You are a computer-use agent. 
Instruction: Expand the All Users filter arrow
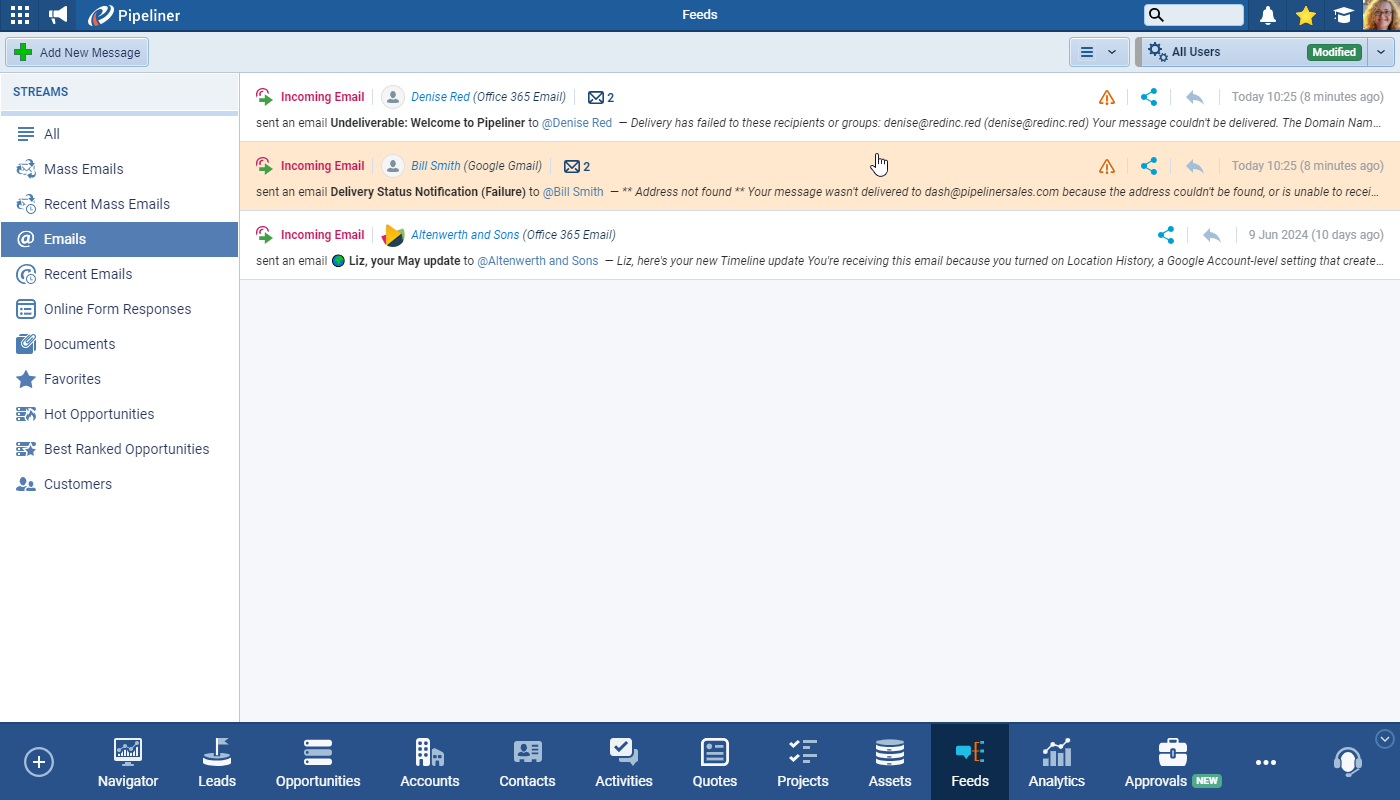pos(1381,52)
